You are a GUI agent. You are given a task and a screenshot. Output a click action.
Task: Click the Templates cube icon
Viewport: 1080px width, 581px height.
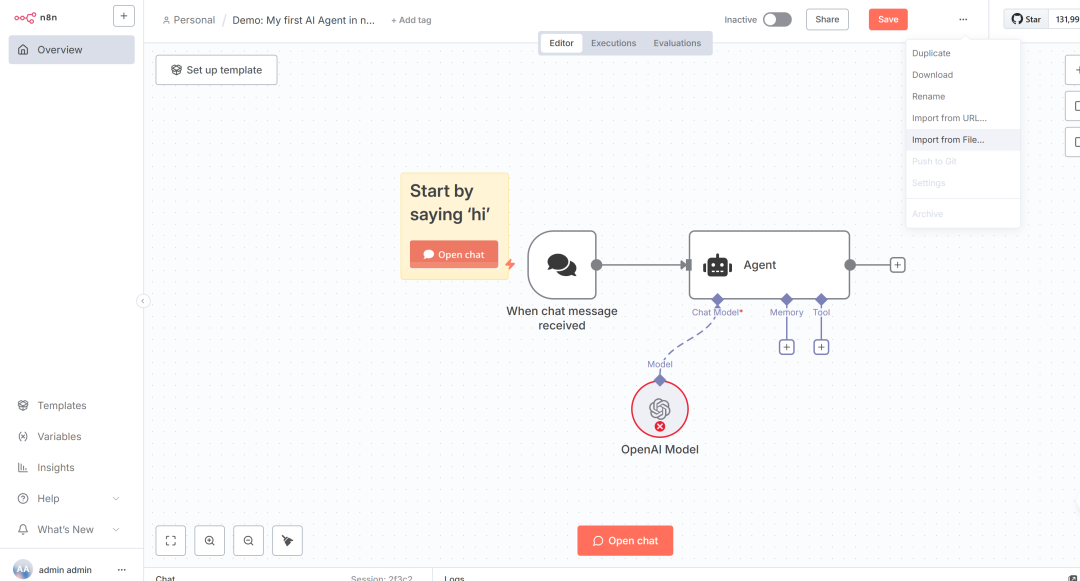point(23,405)
